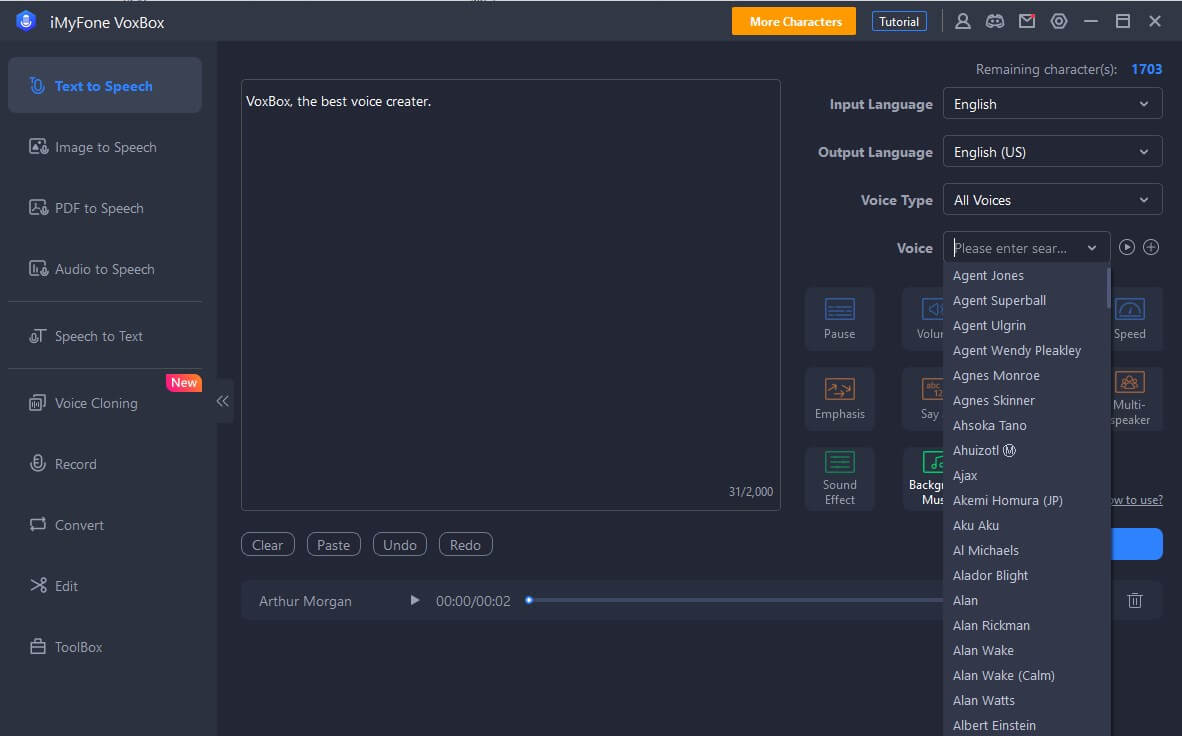Go to Audio to Speech
Screen dimensions: 1182x736
105,269
